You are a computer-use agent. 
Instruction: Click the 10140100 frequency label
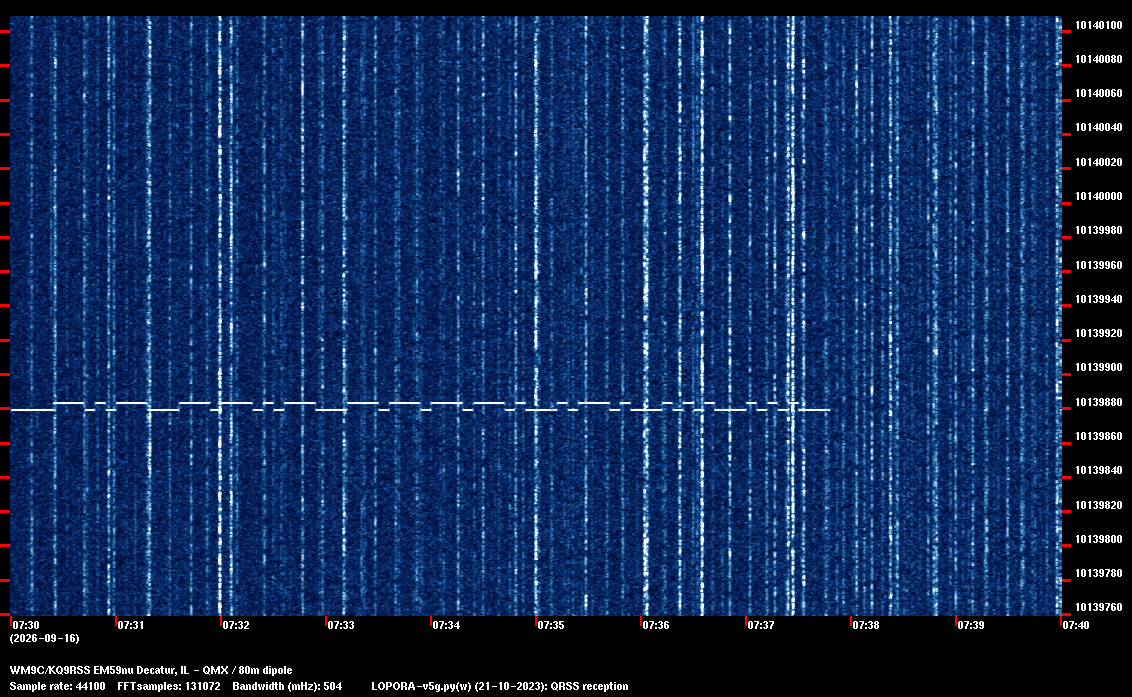(1099, 25)
